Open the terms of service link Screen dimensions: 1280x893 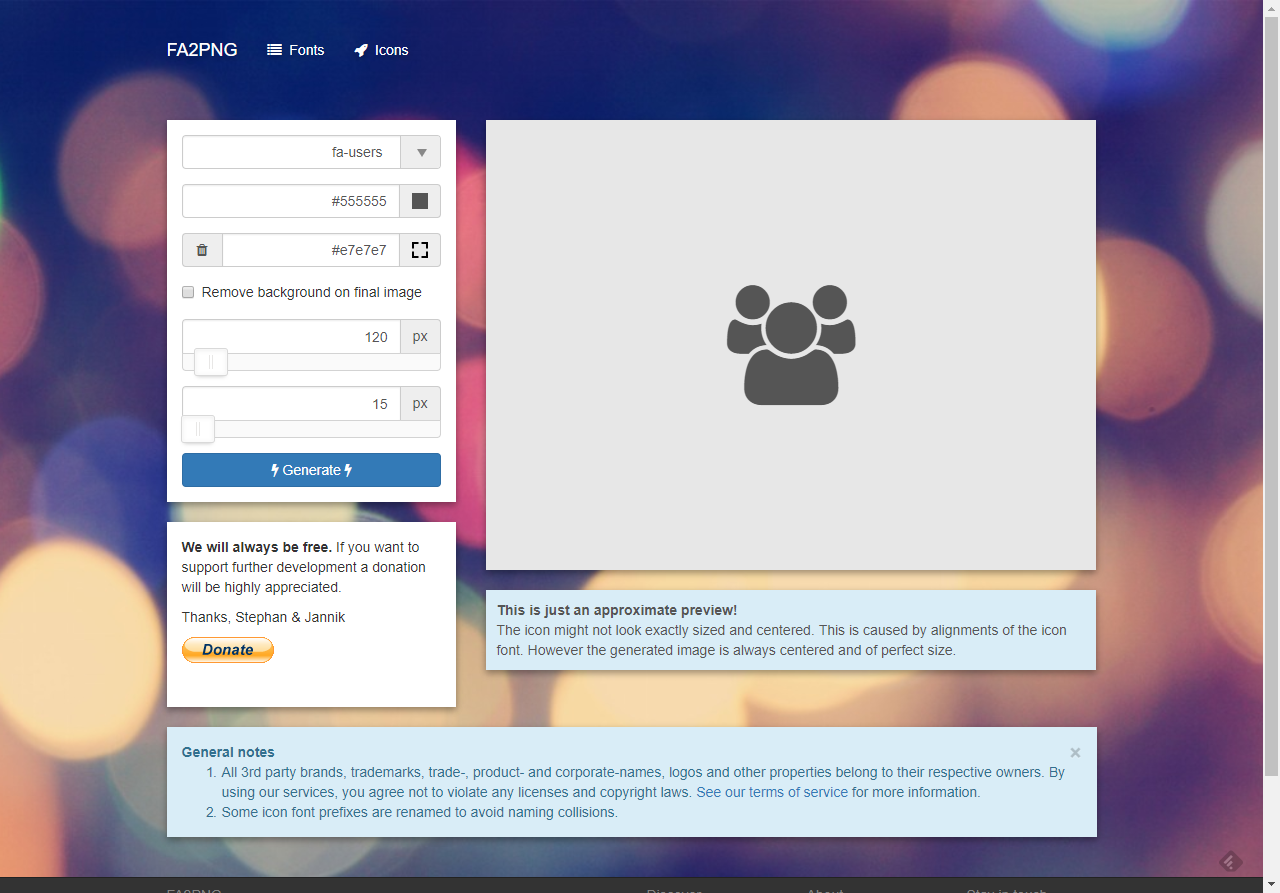point(771,792)
